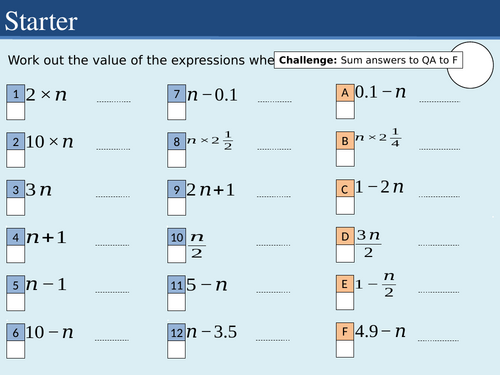Click the blue question 7 label box

coord(177,94)
